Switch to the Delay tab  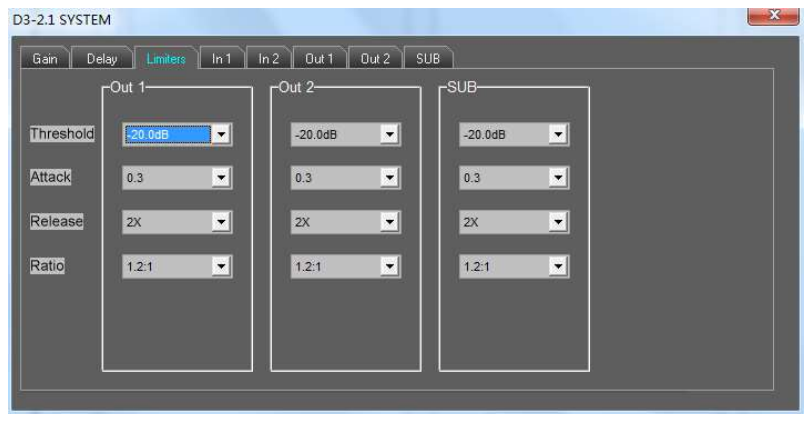pos(102,59)
